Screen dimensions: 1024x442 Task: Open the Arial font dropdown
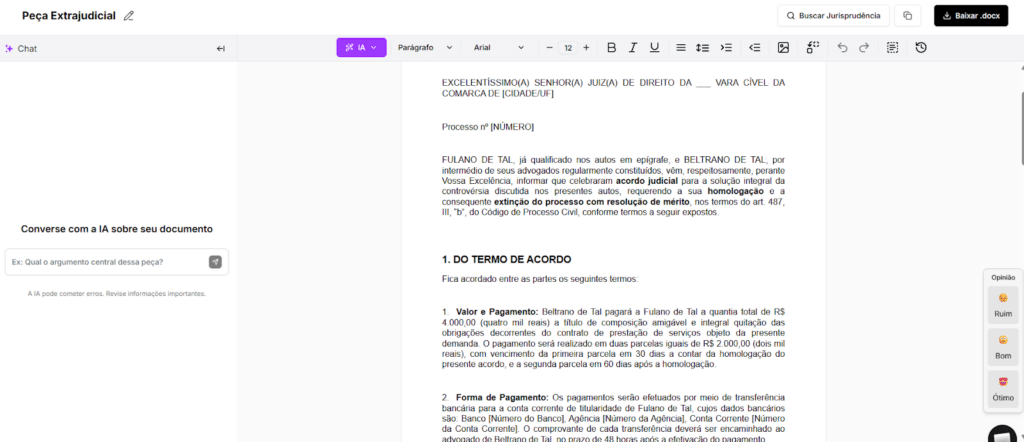point(499,48)
